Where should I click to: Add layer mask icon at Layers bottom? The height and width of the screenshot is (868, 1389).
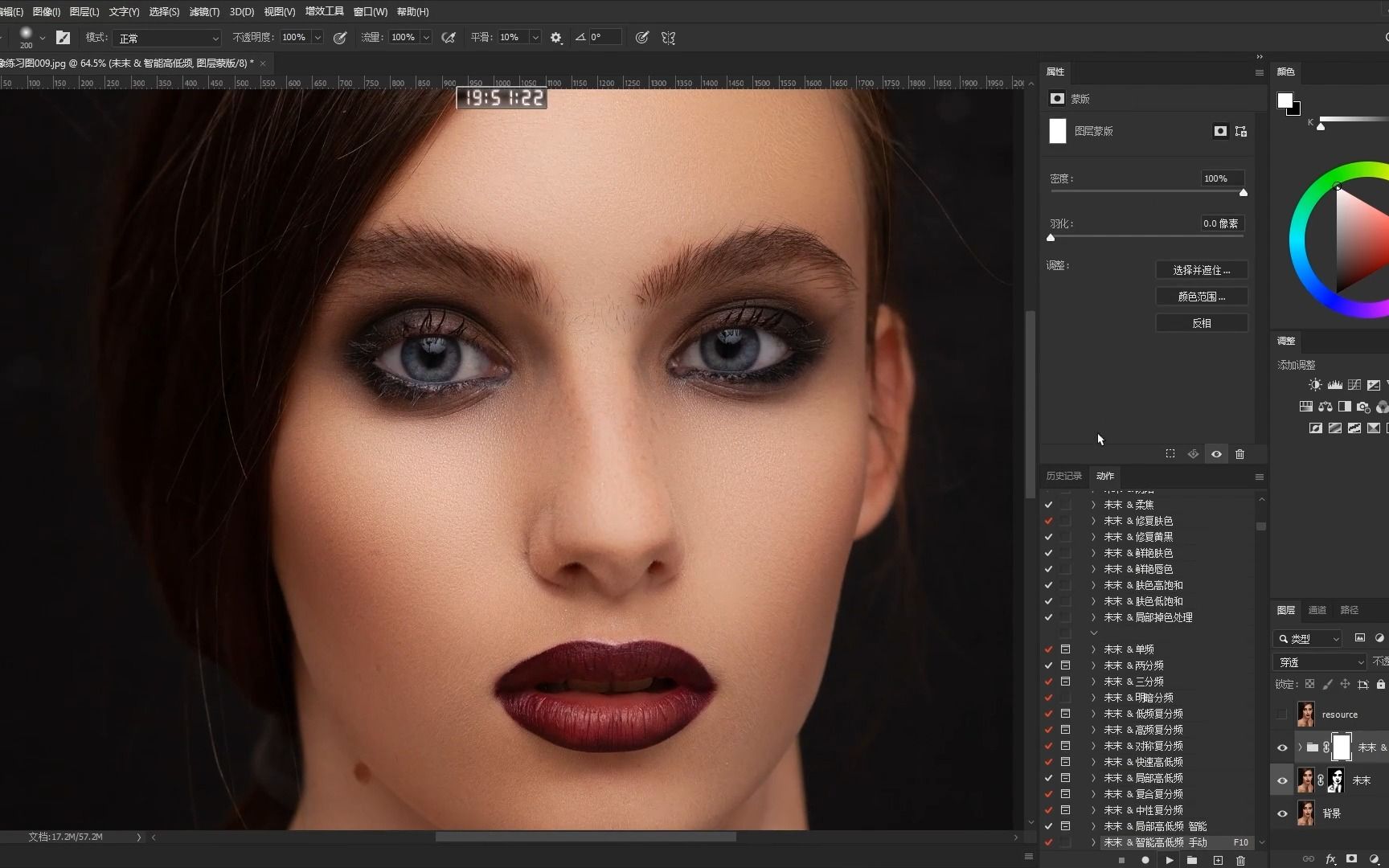[x=1352, y=859]
